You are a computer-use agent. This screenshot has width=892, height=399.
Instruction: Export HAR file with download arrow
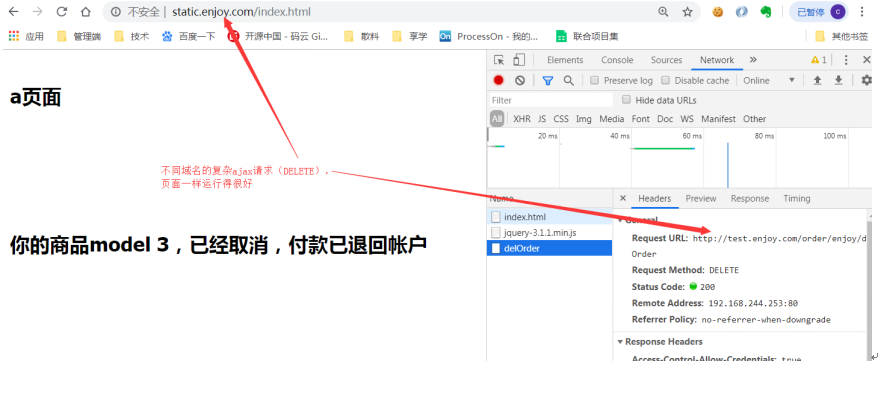[839, 80]
